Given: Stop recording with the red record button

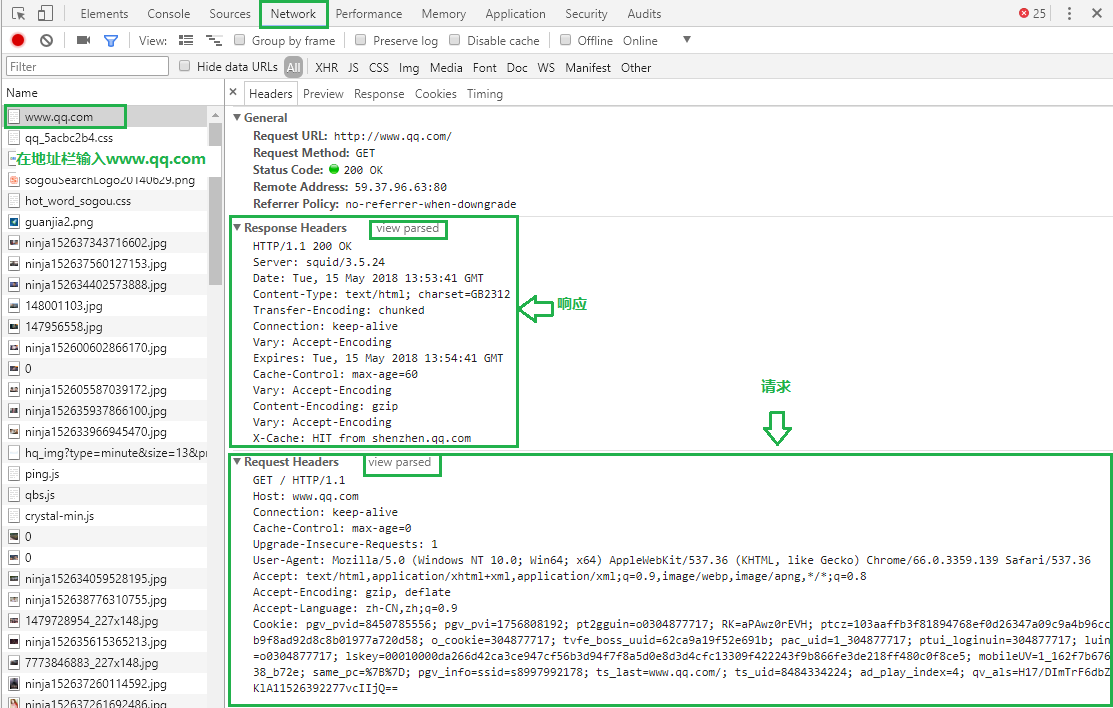Looking at the screenshot, I should tap(18, 40).
